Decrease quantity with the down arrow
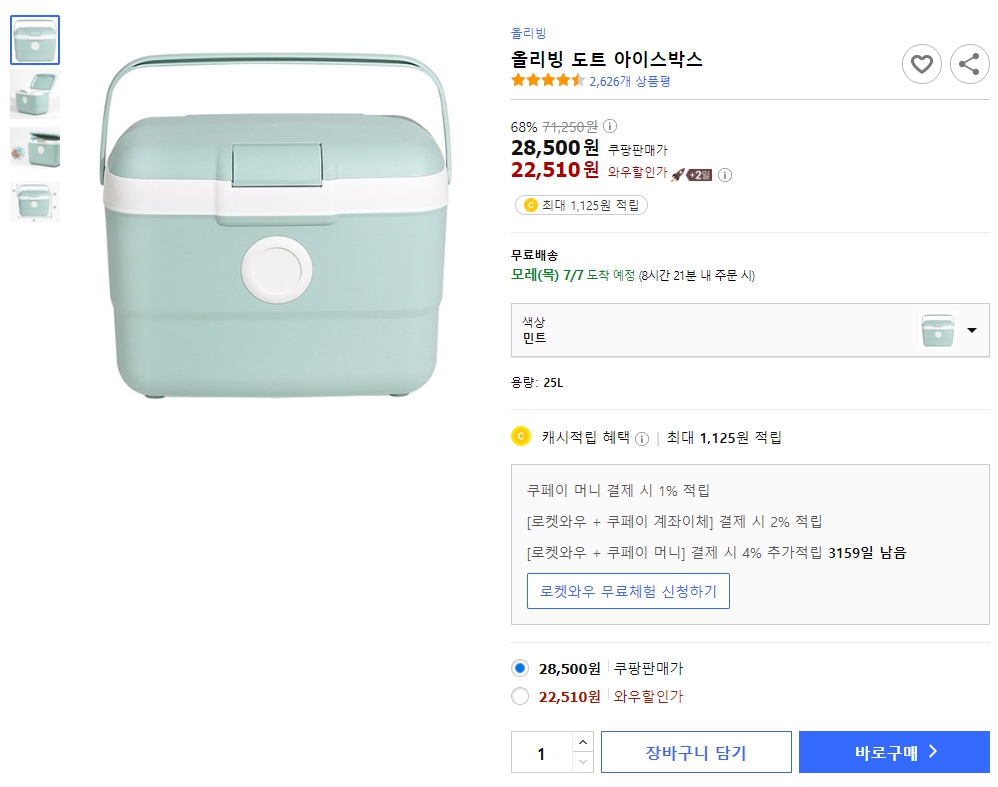998x787 pixels. click(582, 762)
